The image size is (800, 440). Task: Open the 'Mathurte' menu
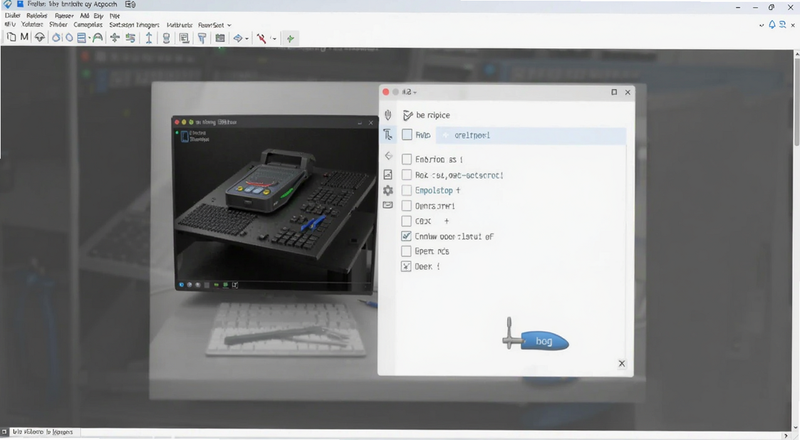tap(179, 25)
